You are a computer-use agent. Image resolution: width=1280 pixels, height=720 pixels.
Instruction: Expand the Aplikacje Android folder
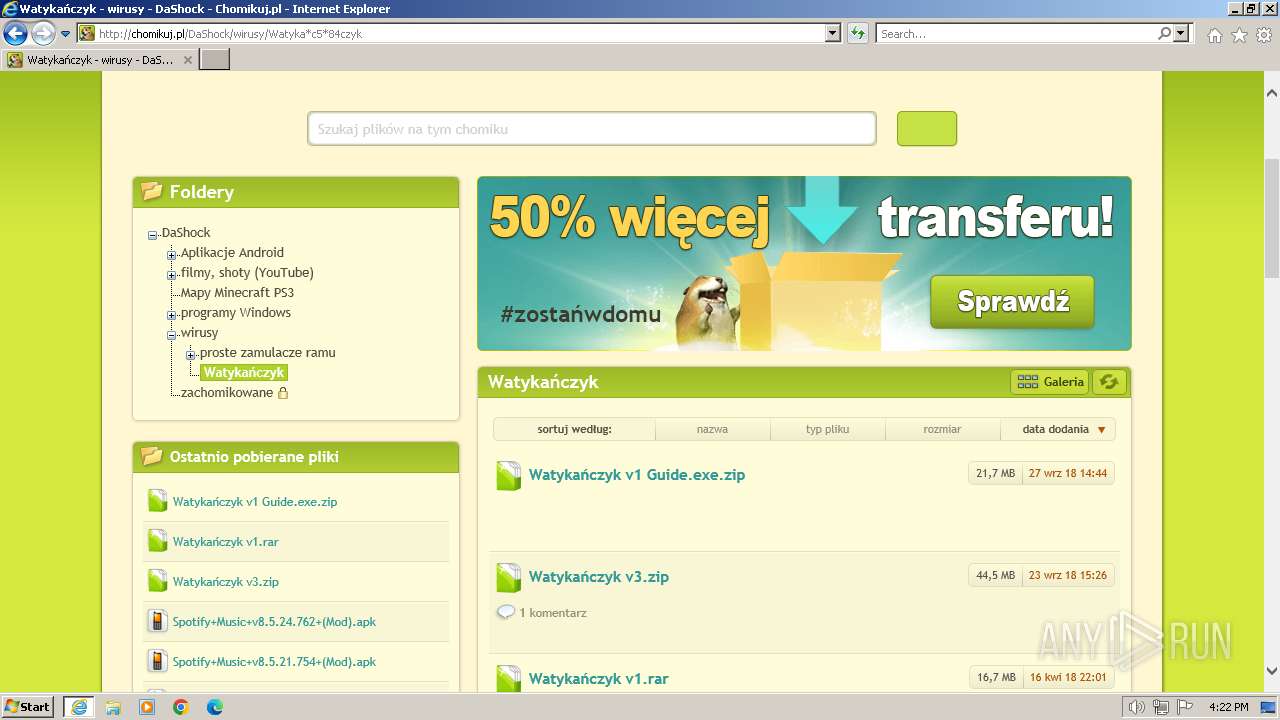pos(172,255)
